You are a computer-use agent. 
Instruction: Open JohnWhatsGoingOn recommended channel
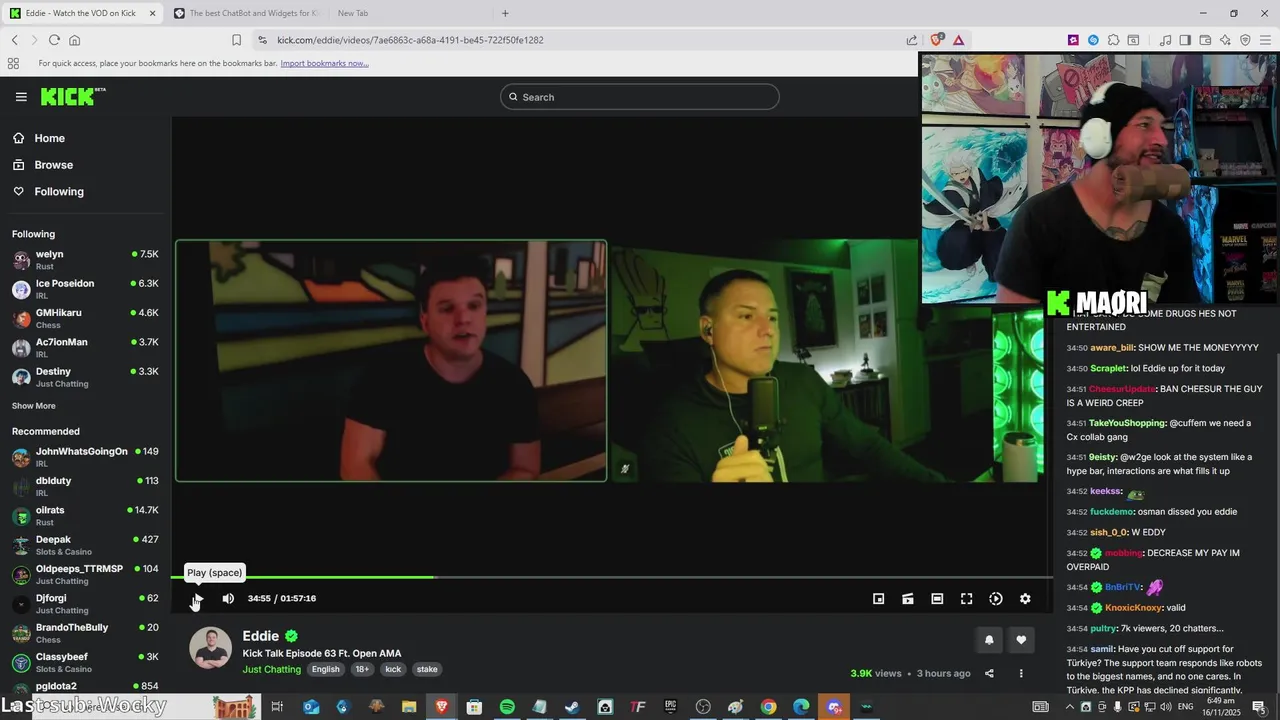[85, 457]
